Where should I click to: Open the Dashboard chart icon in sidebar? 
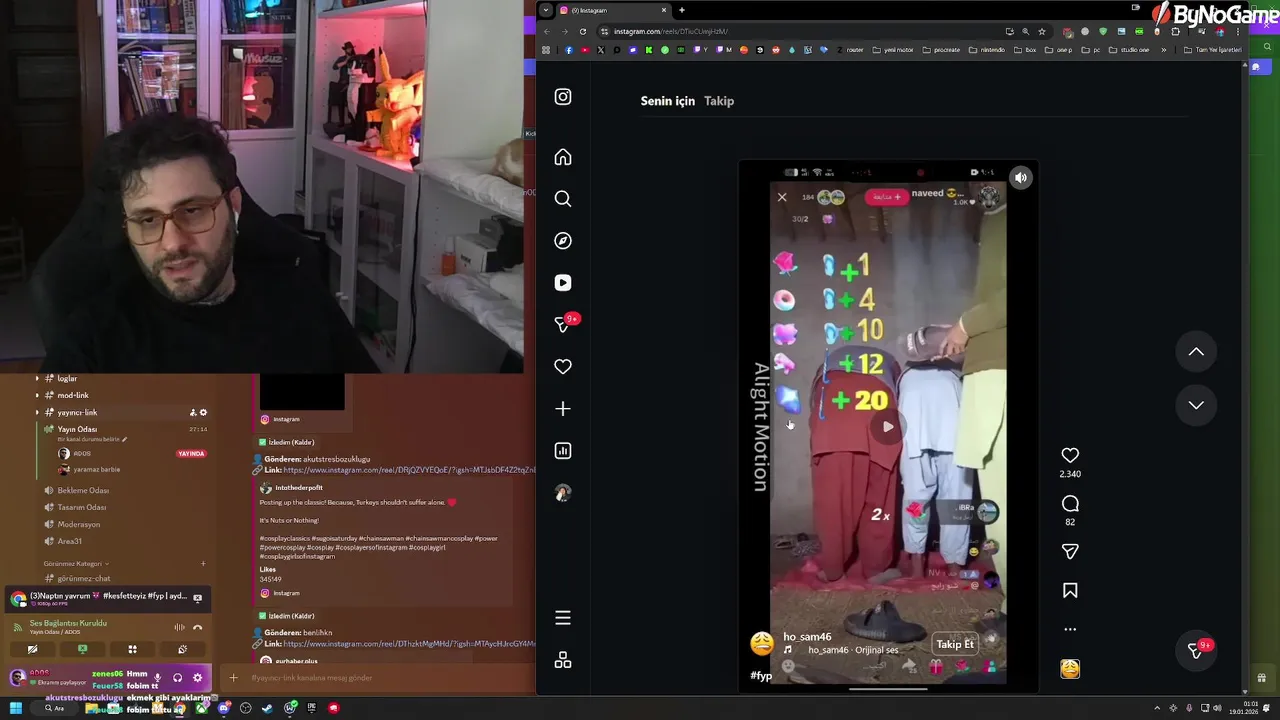click(563, 451)
